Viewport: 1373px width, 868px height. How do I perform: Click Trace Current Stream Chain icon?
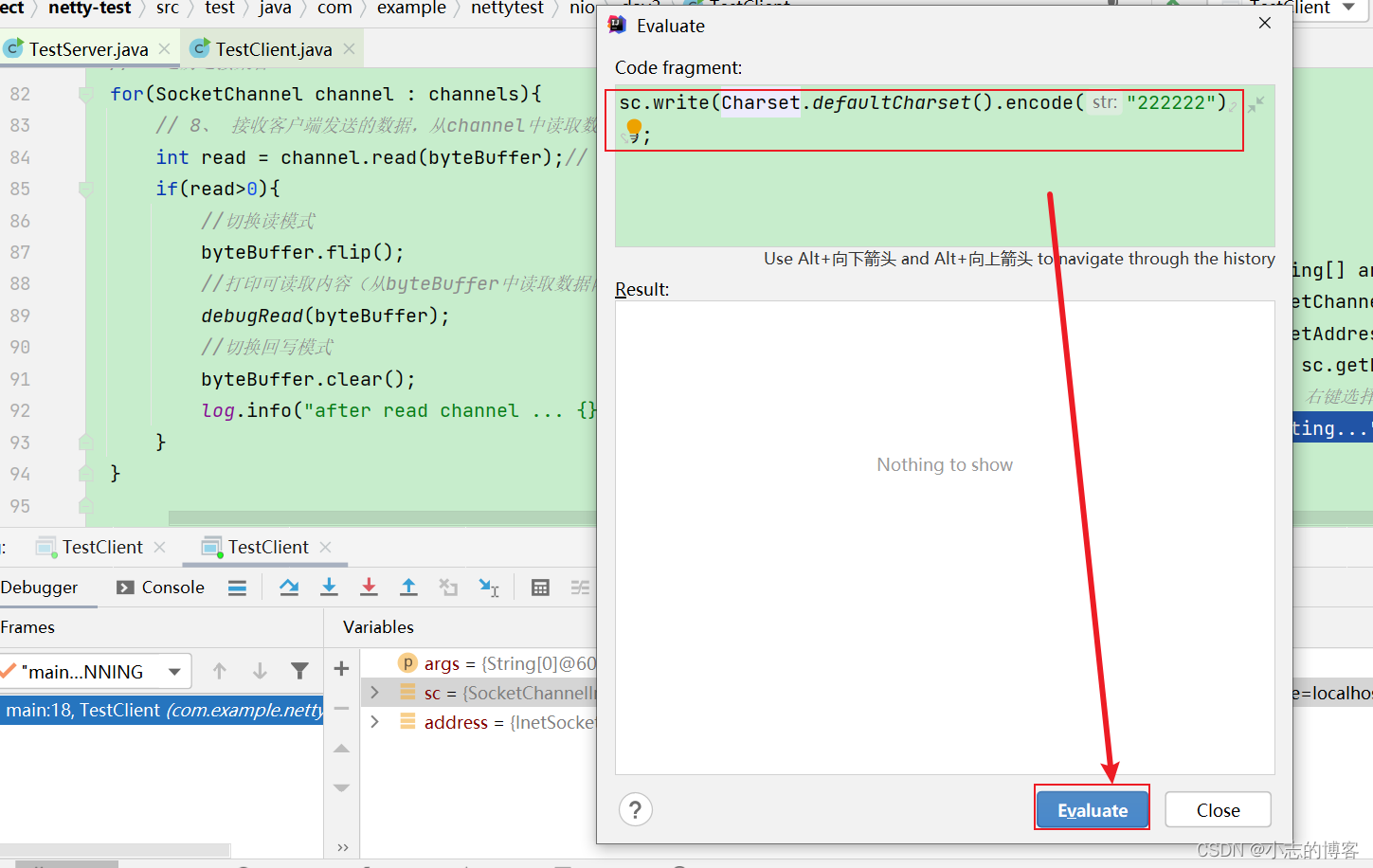580,588
